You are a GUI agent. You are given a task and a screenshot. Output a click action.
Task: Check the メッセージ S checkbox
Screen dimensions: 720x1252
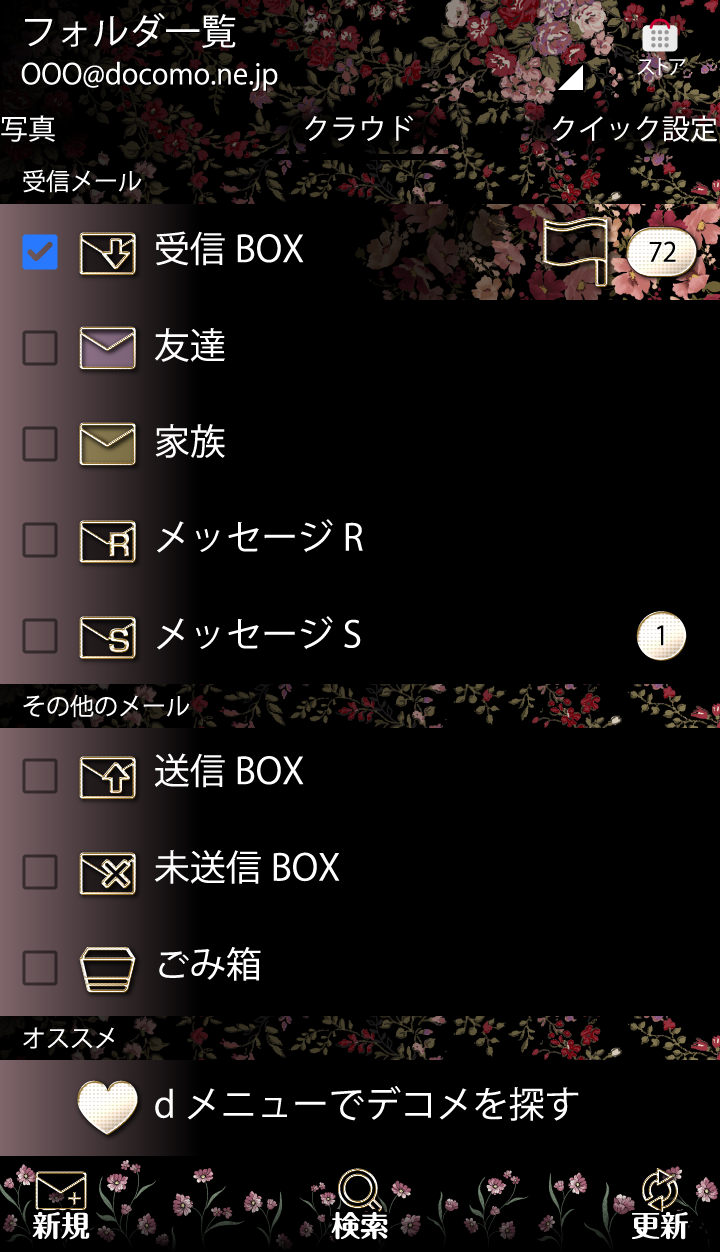(x=40, y=636)
